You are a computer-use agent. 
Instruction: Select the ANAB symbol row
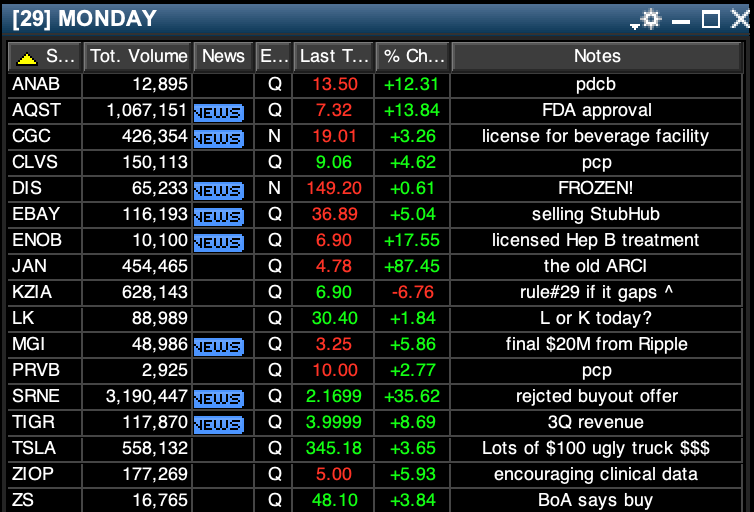[375, 85]
